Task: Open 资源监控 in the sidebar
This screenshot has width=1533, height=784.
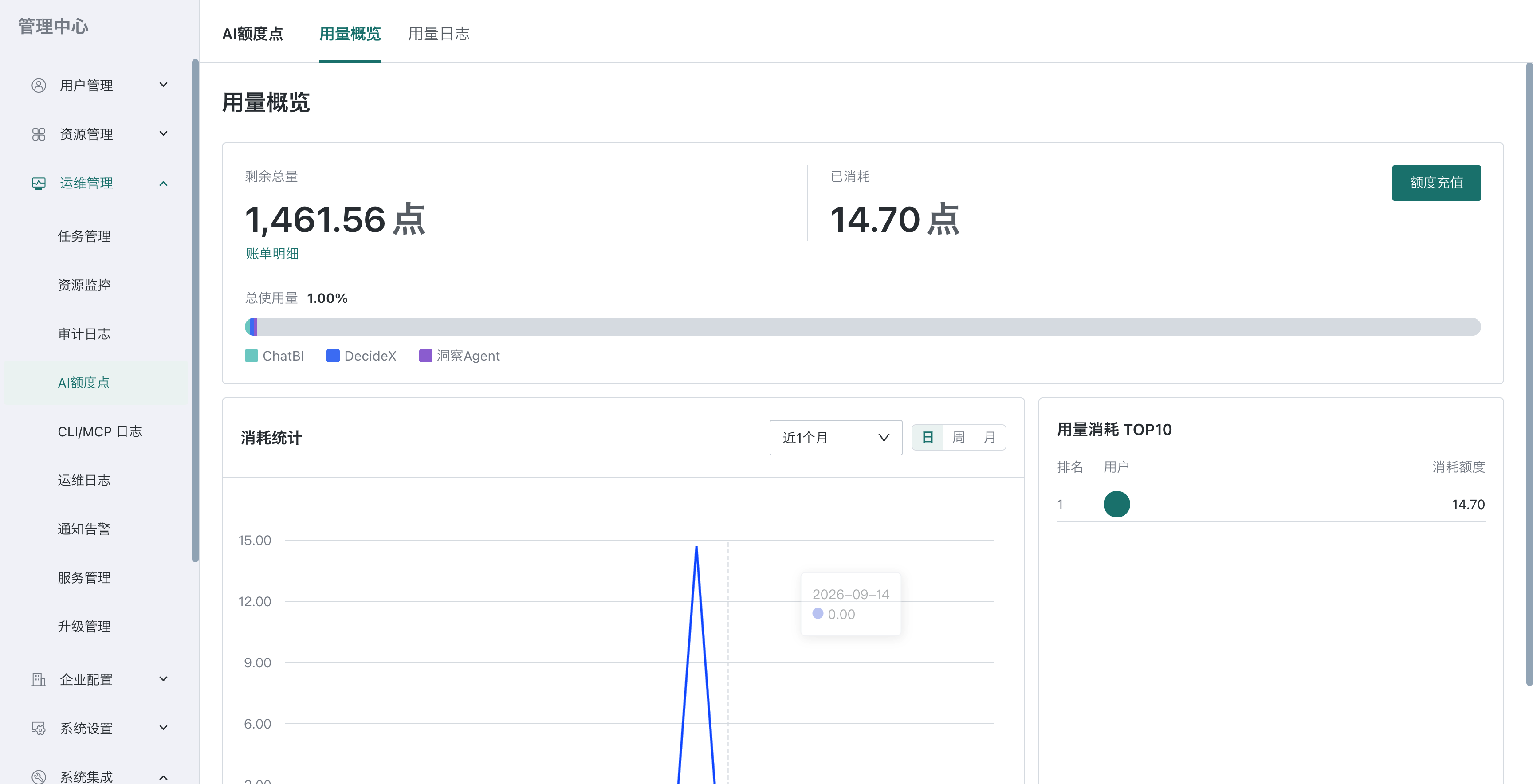Action: coord(84,285)
